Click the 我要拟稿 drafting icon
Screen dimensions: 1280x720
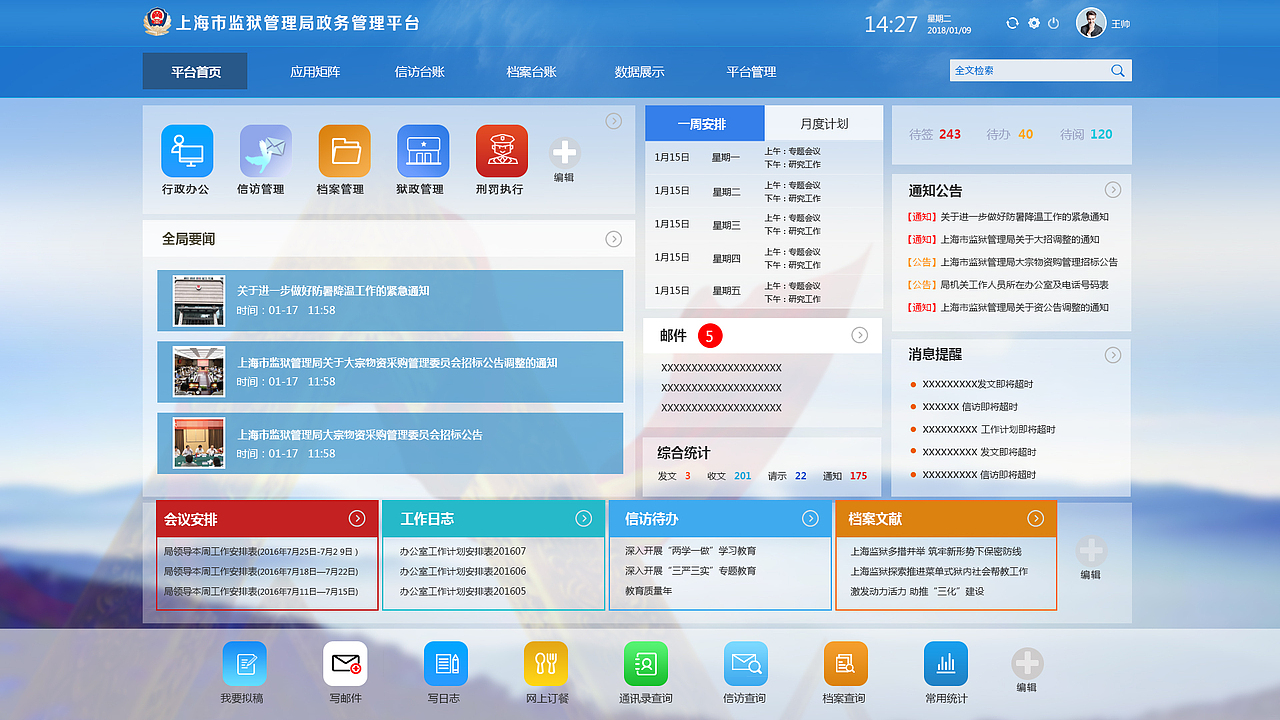click(x=245, y=662)
